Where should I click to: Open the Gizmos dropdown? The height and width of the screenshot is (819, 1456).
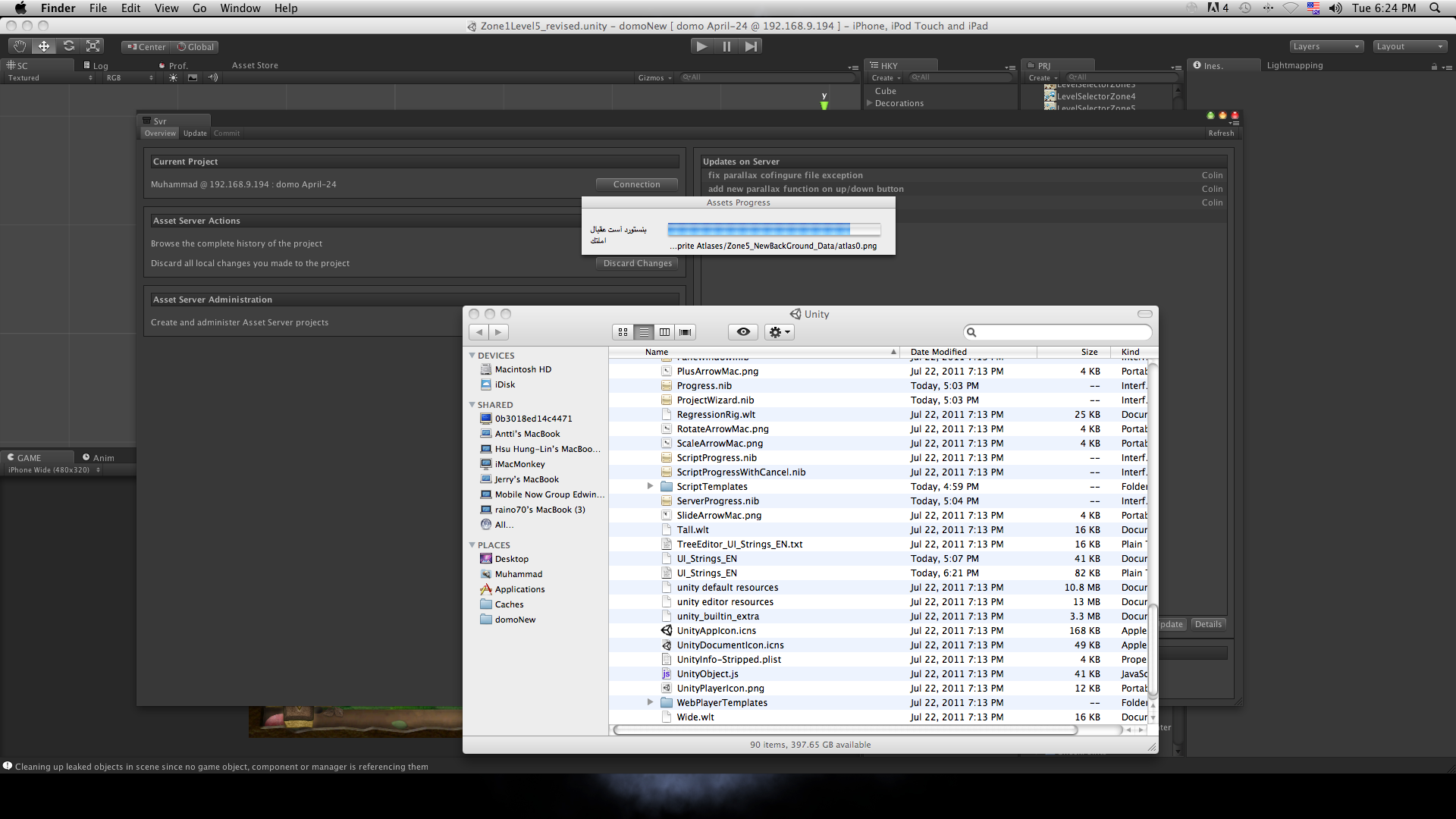[655, 77]
